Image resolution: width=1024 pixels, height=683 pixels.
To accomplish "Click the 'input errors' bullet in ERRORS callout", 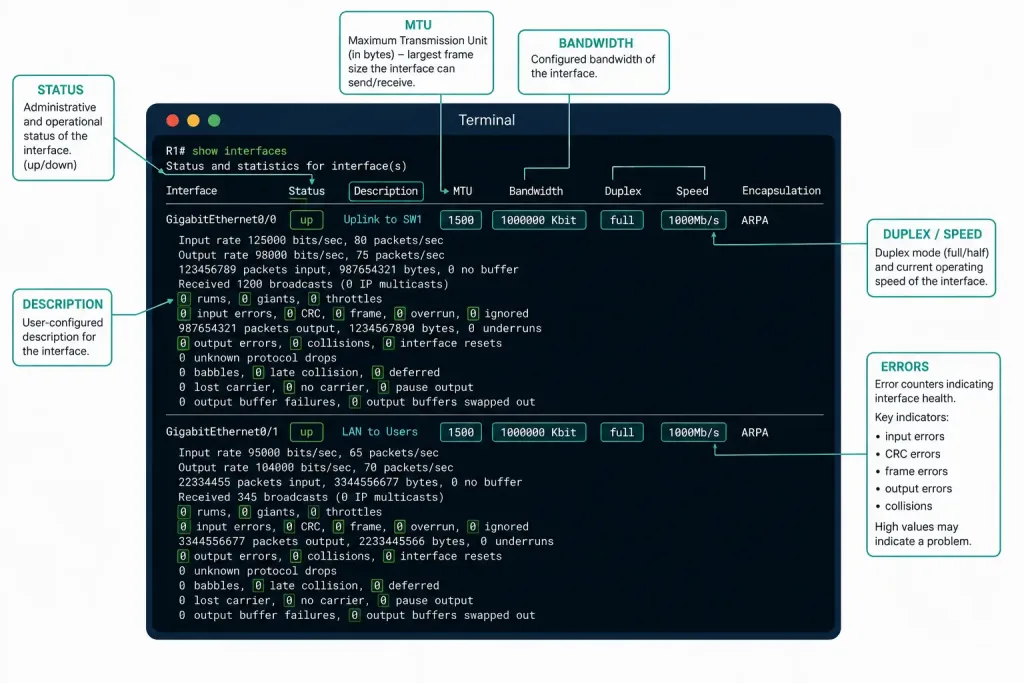I will [914, 436].
